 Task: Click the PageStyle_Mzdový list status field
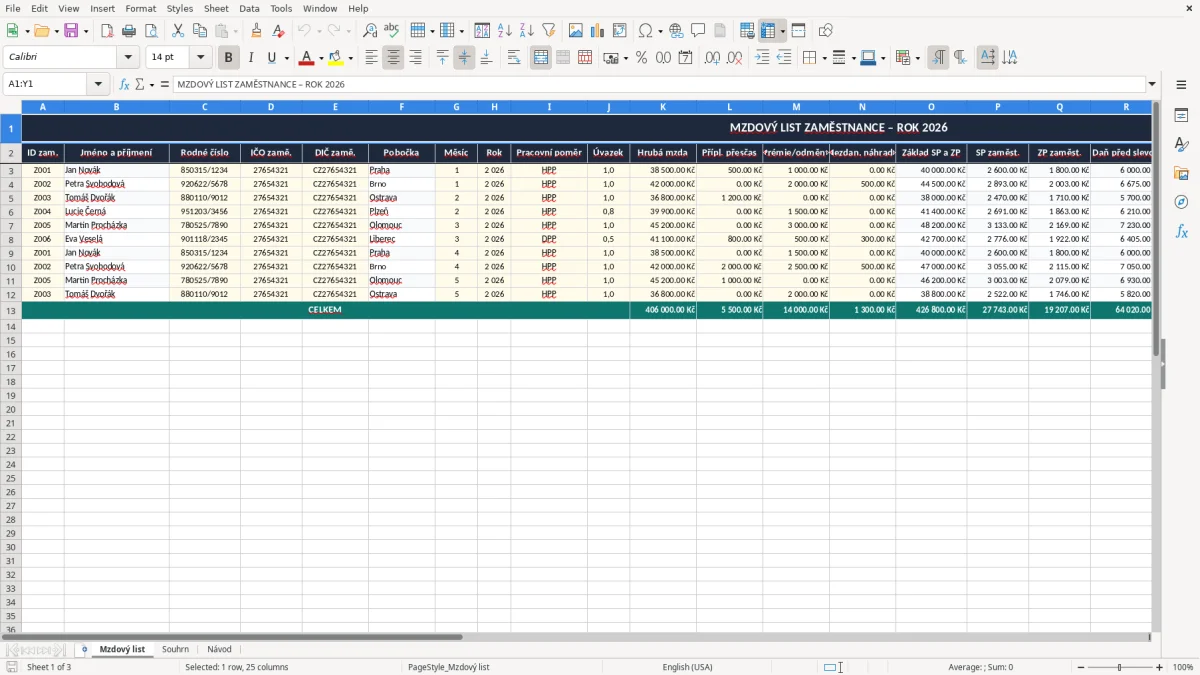(x=448, y=667)
